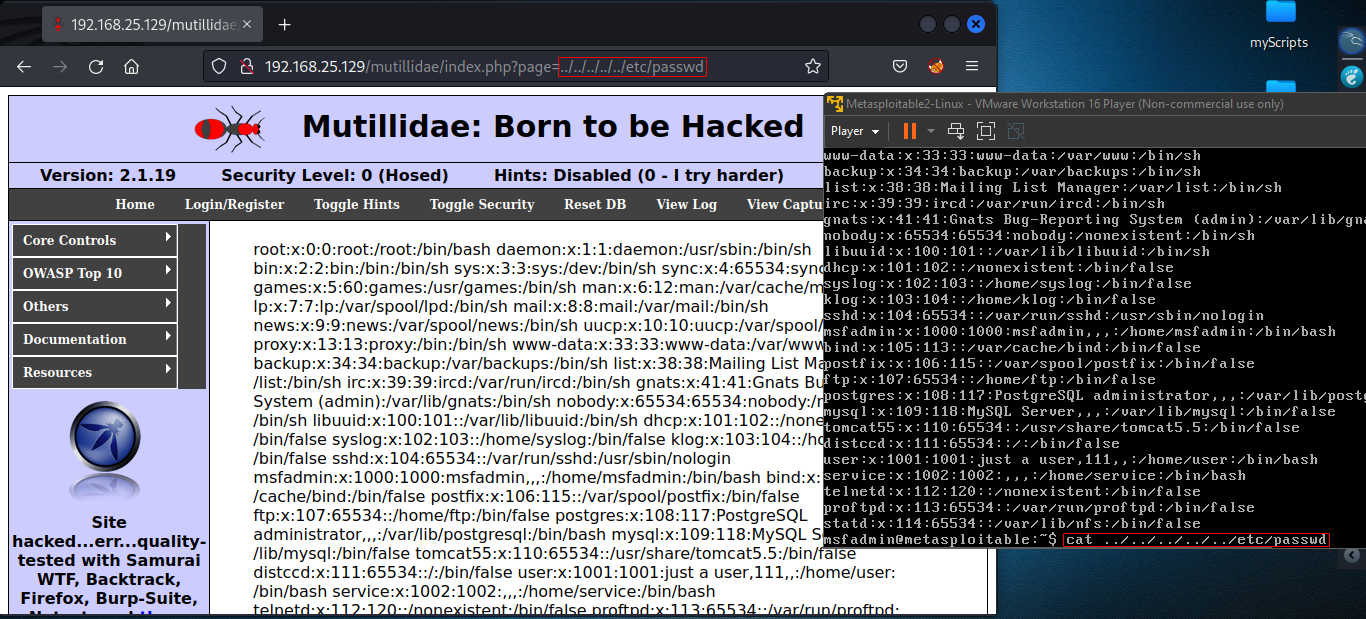Click the list:x:38:38 Mailing List Manager terminal line

tap(1053, 188)
